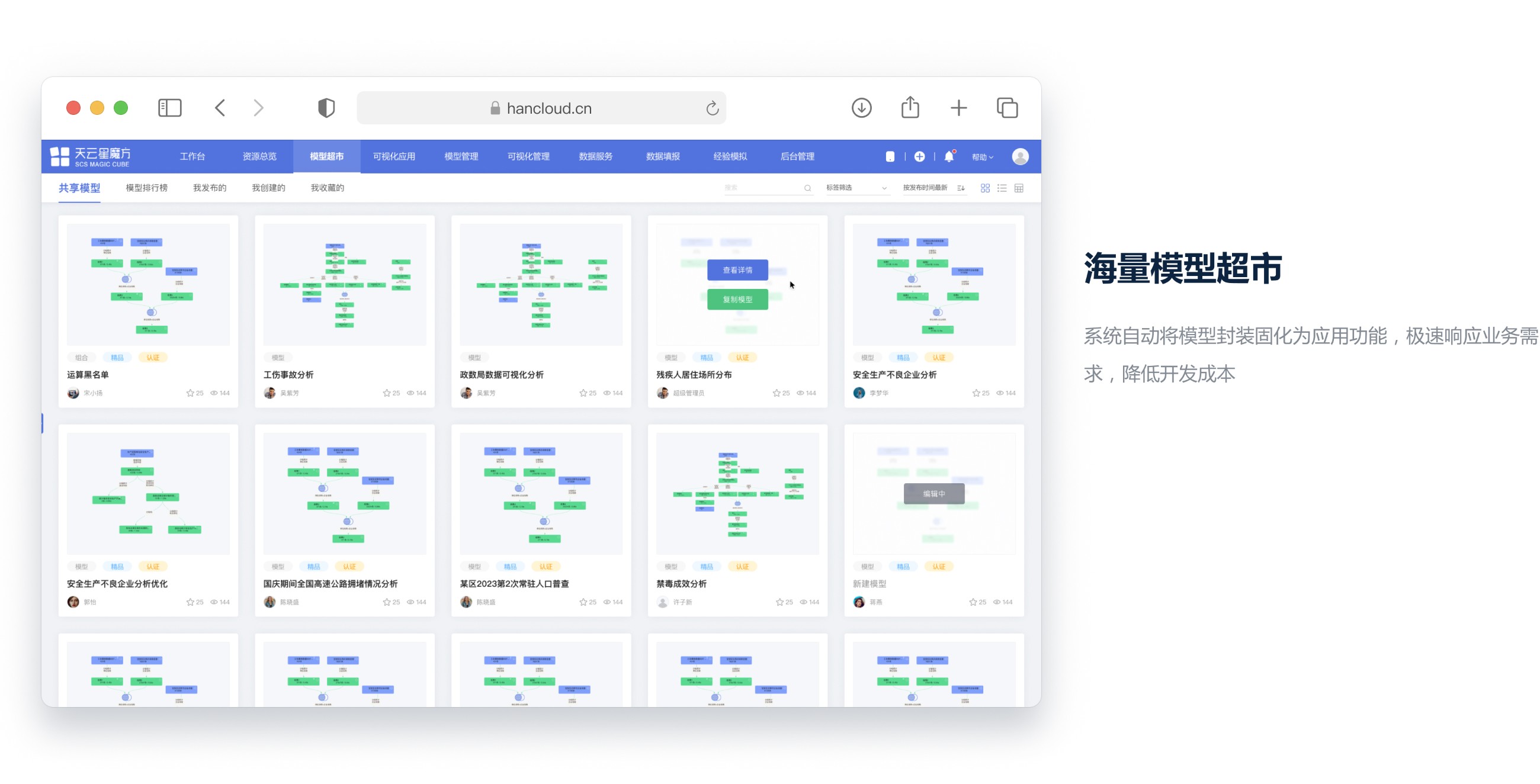Switch to list view

pyautogui.click(x=1002, y=188)
